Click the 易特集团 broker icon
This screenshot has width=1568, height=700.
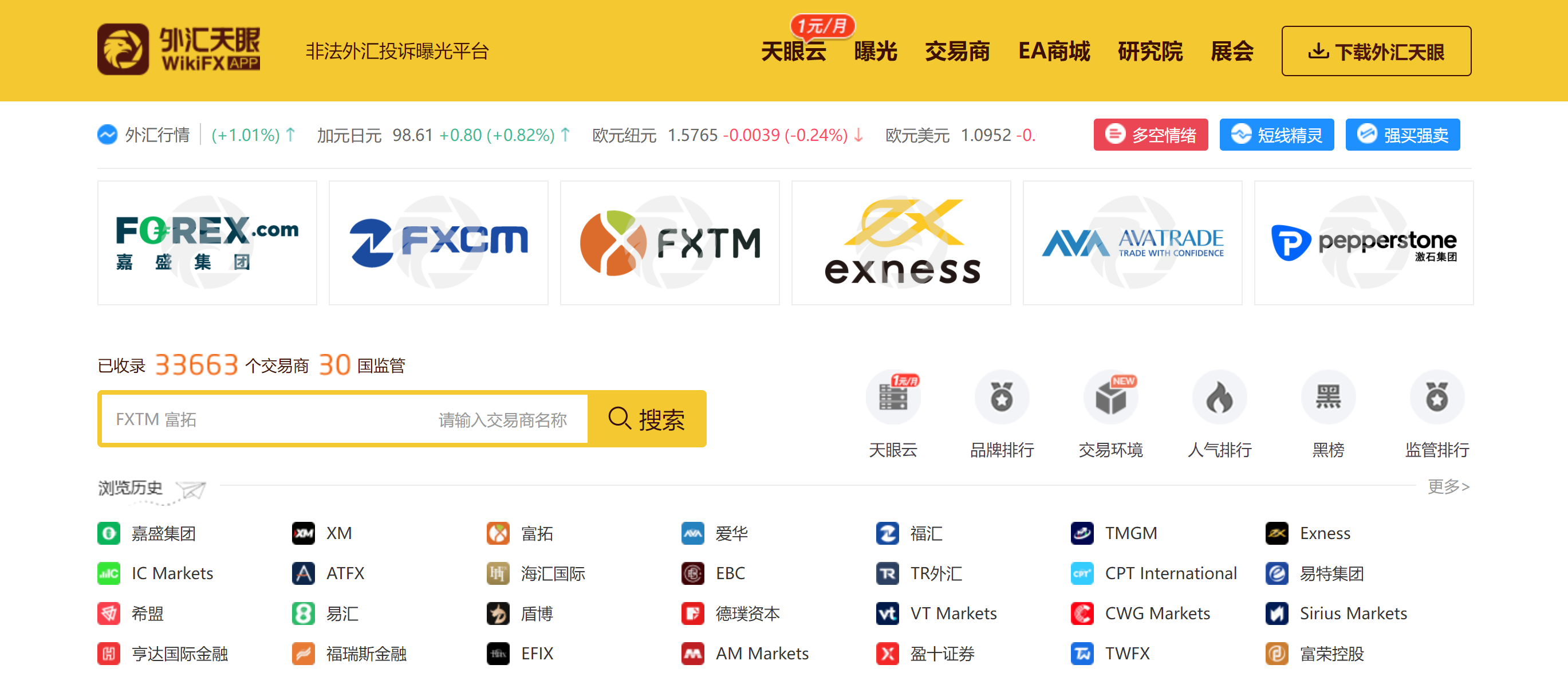pyautogui.click(x=1277, y=573)
